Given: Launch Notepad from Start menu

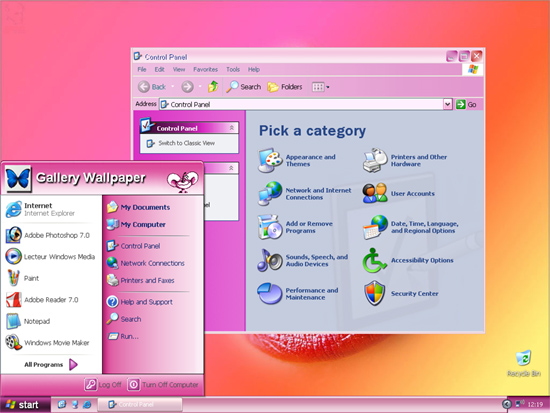Looking at the screenshot, I should click(x=28, y=321).
